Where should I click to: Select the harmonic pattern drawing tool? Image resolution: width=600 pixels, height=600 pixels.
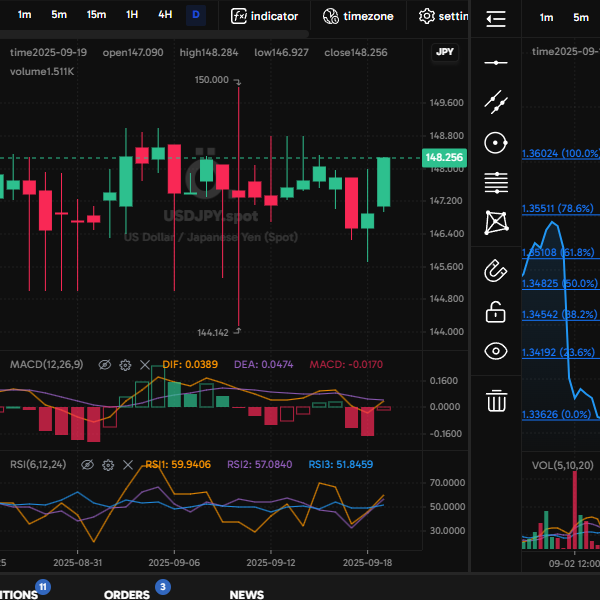495,222
